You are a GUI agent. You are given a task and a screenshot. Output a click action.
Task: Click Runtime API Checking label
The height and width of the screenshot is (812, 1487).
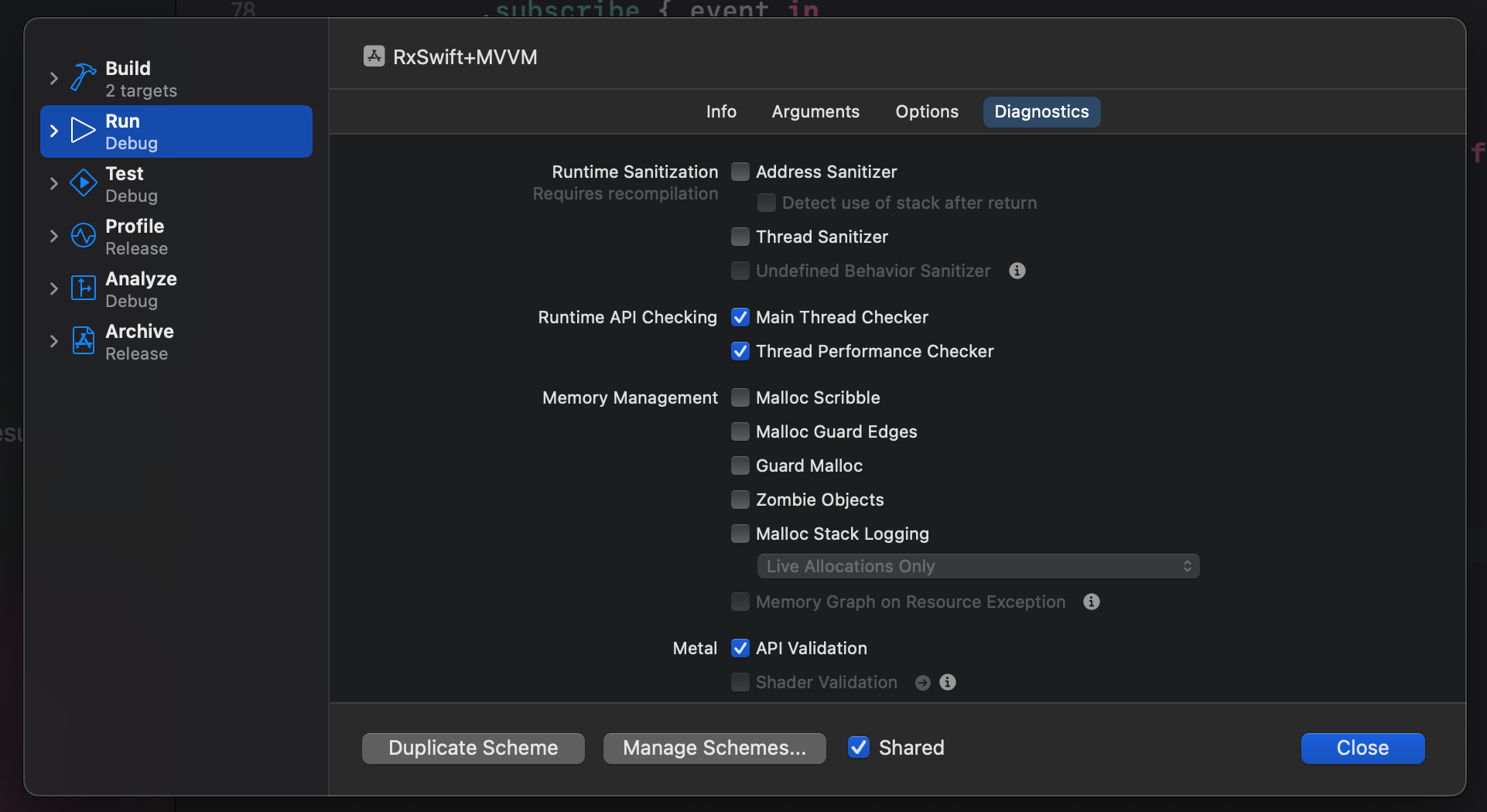pos(627,317)
